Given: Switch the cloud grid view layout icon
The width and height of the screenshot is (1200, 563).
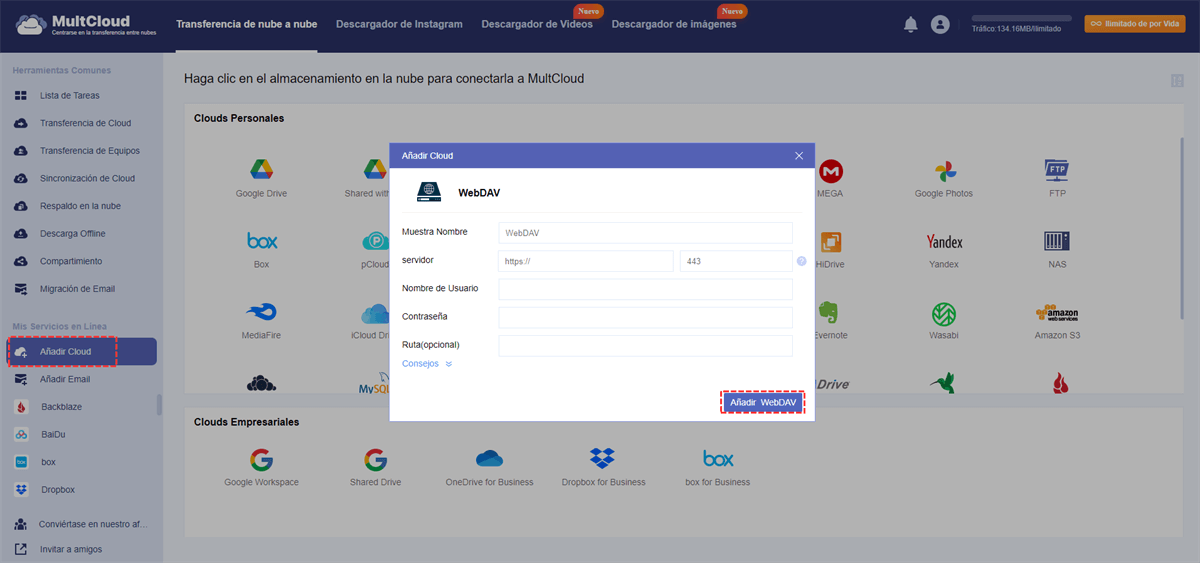Looking at the screenshot, I should click(1176, 81).
